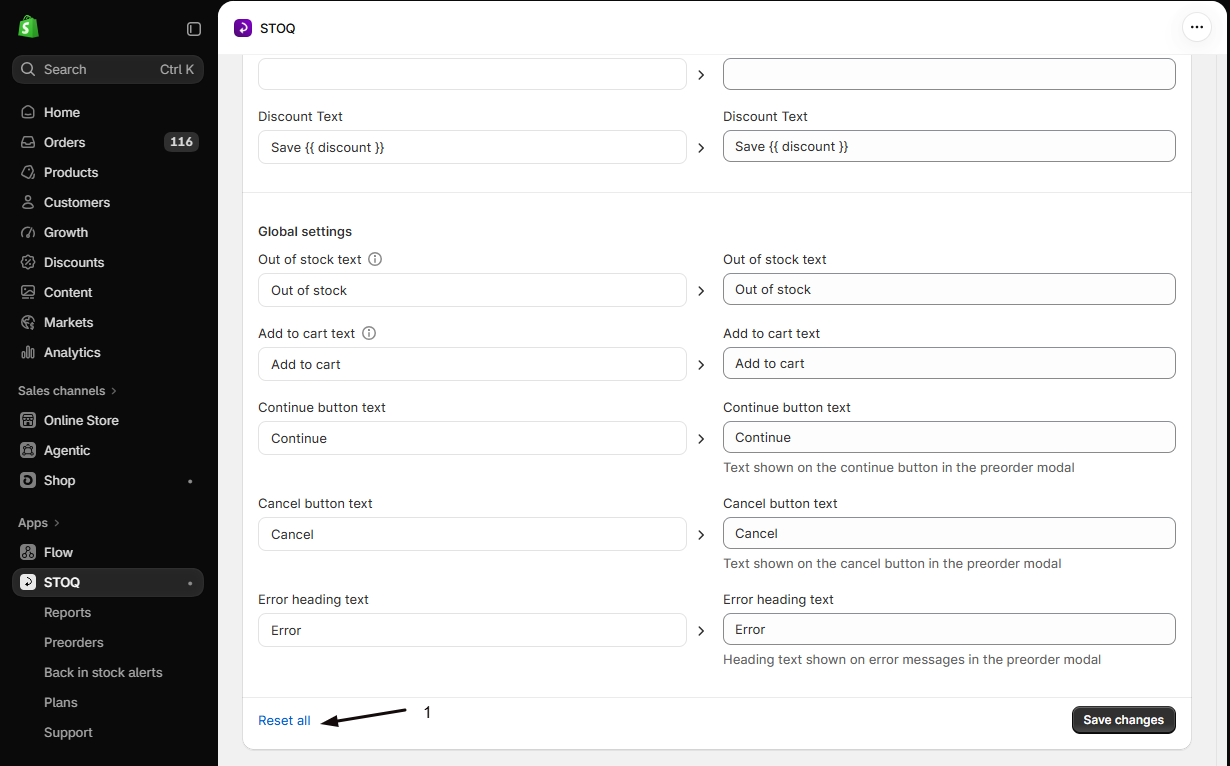Edit the right Out of stock field
The width and height of the screenshot is (1230, 766).
(949, 289)
